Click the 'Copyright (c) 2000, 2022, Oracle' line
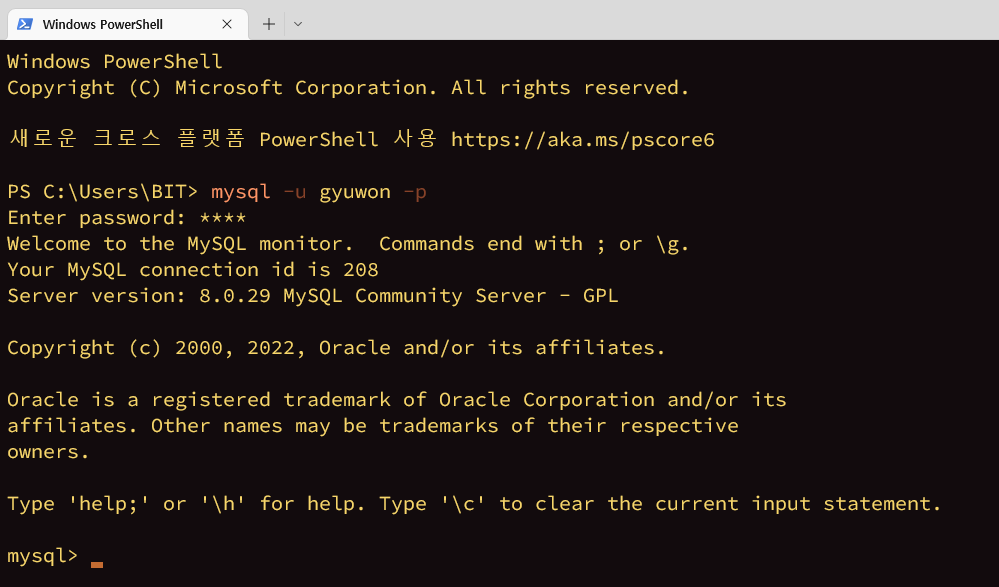 336,347
